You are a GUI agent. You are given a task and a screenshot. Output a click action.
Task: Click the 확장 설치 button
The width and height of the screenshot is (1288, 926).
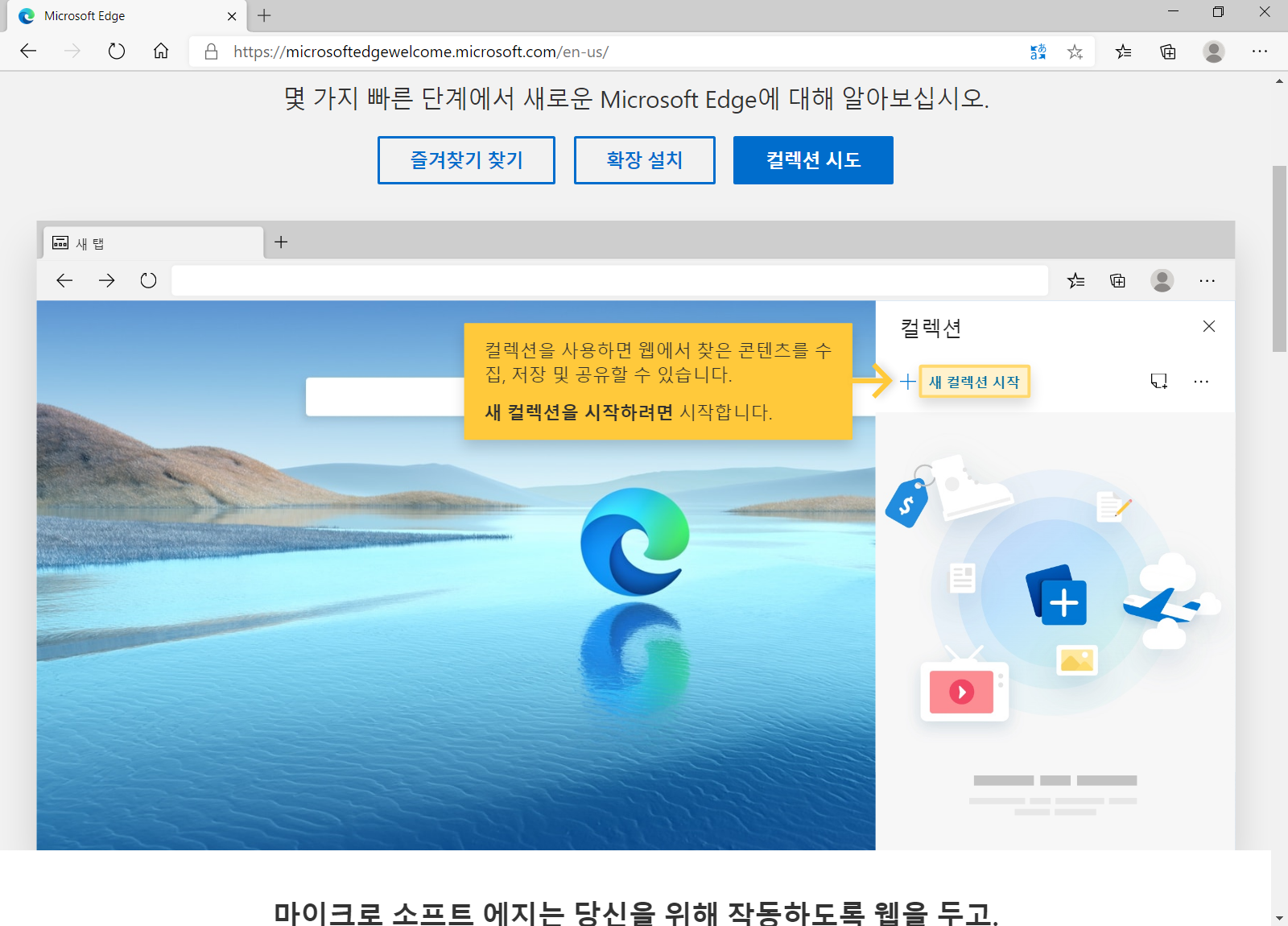pos(645,160)
